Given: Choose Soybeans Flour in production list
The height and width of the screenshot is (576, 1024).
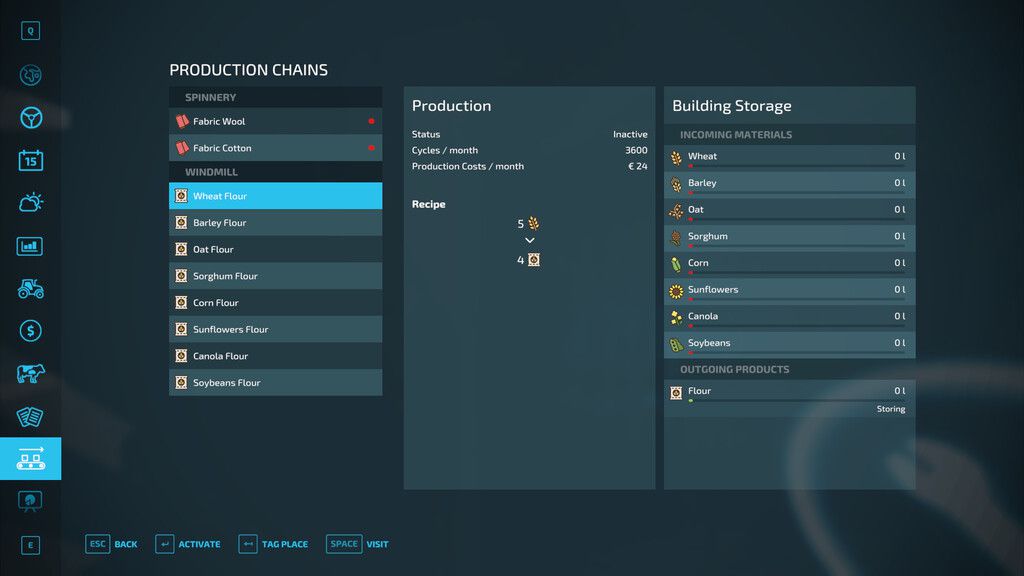Looking at the screenshot, I should (x=275, y=383).
